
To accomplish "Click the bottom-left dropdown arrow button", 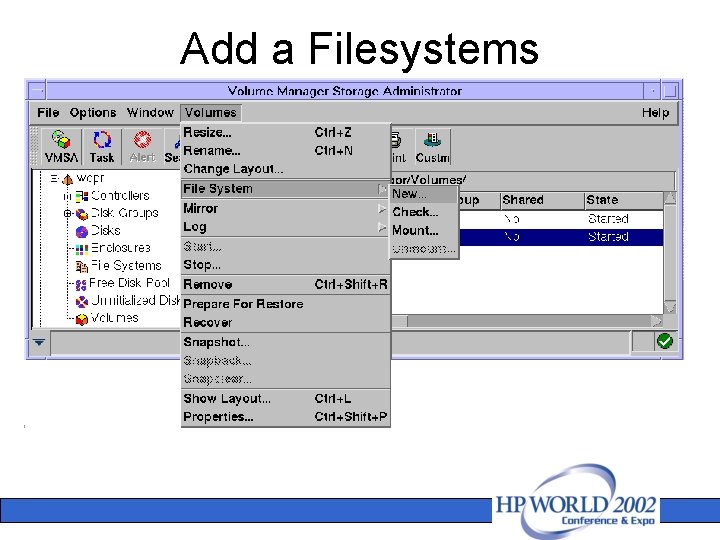I will [39, 342].
